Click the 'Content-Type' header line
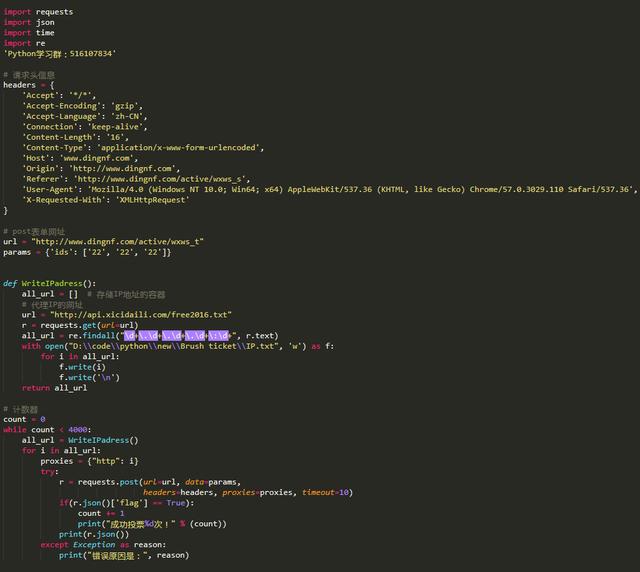 [x=143, y=148]
